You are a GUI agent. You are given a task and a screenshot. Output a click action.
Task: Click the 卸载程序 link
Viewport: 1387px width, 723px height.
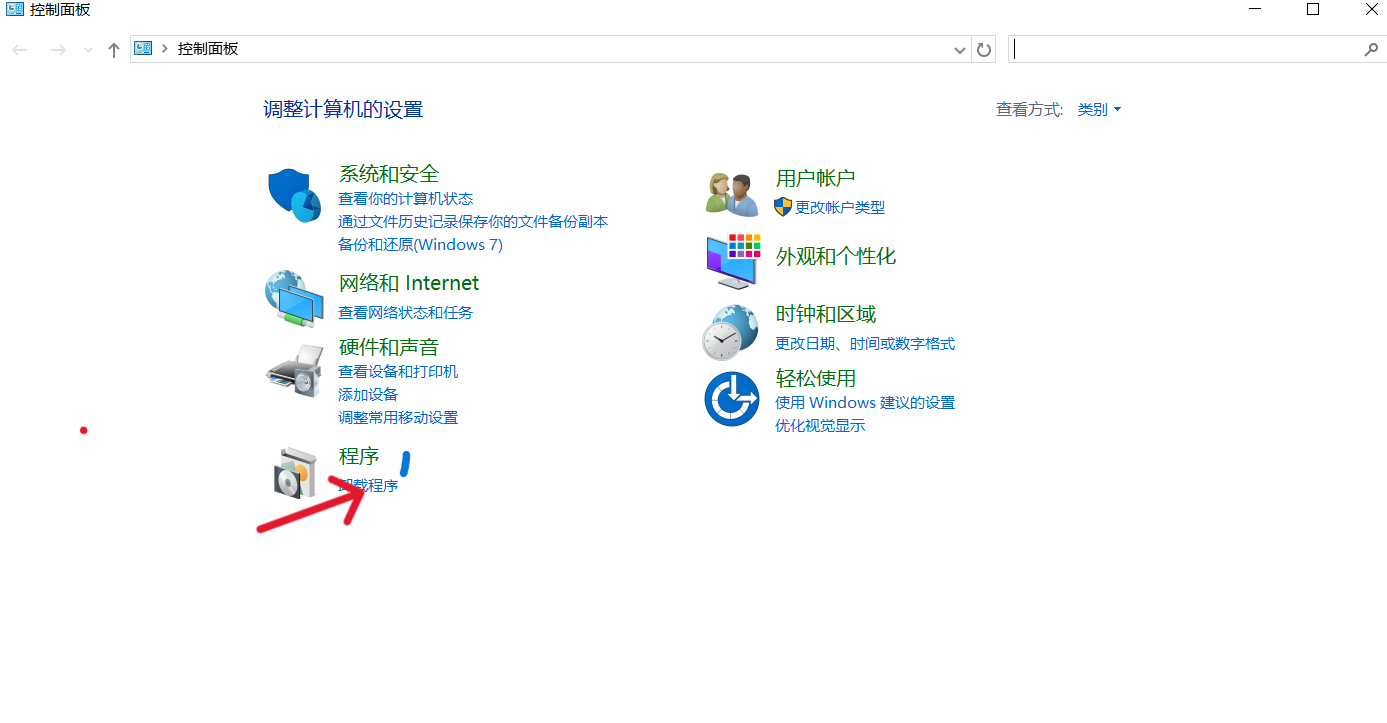point(368,486)
